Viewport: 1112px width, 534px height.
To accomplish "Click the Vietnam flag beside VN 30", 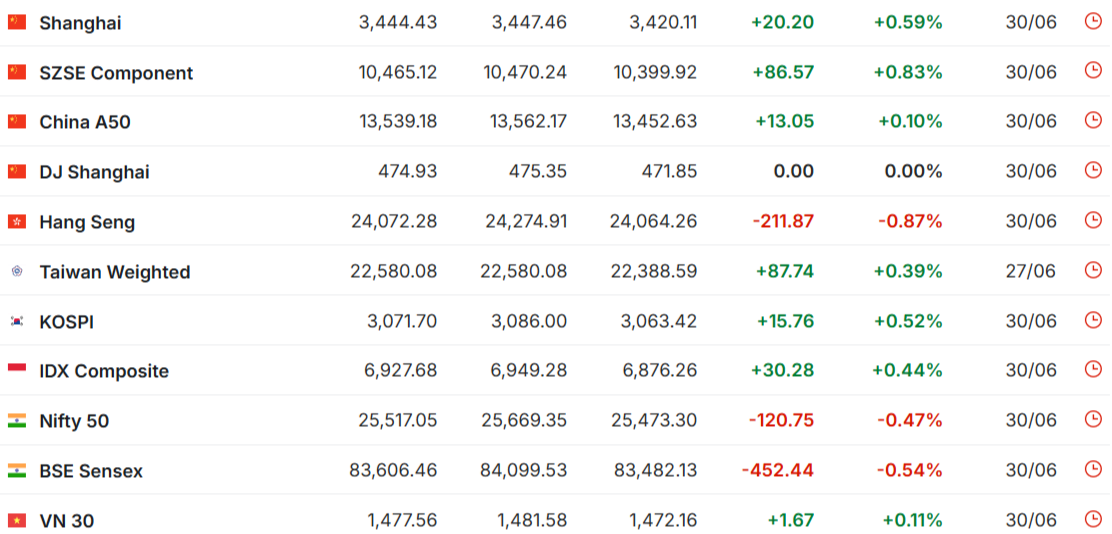I will point(17,521).
